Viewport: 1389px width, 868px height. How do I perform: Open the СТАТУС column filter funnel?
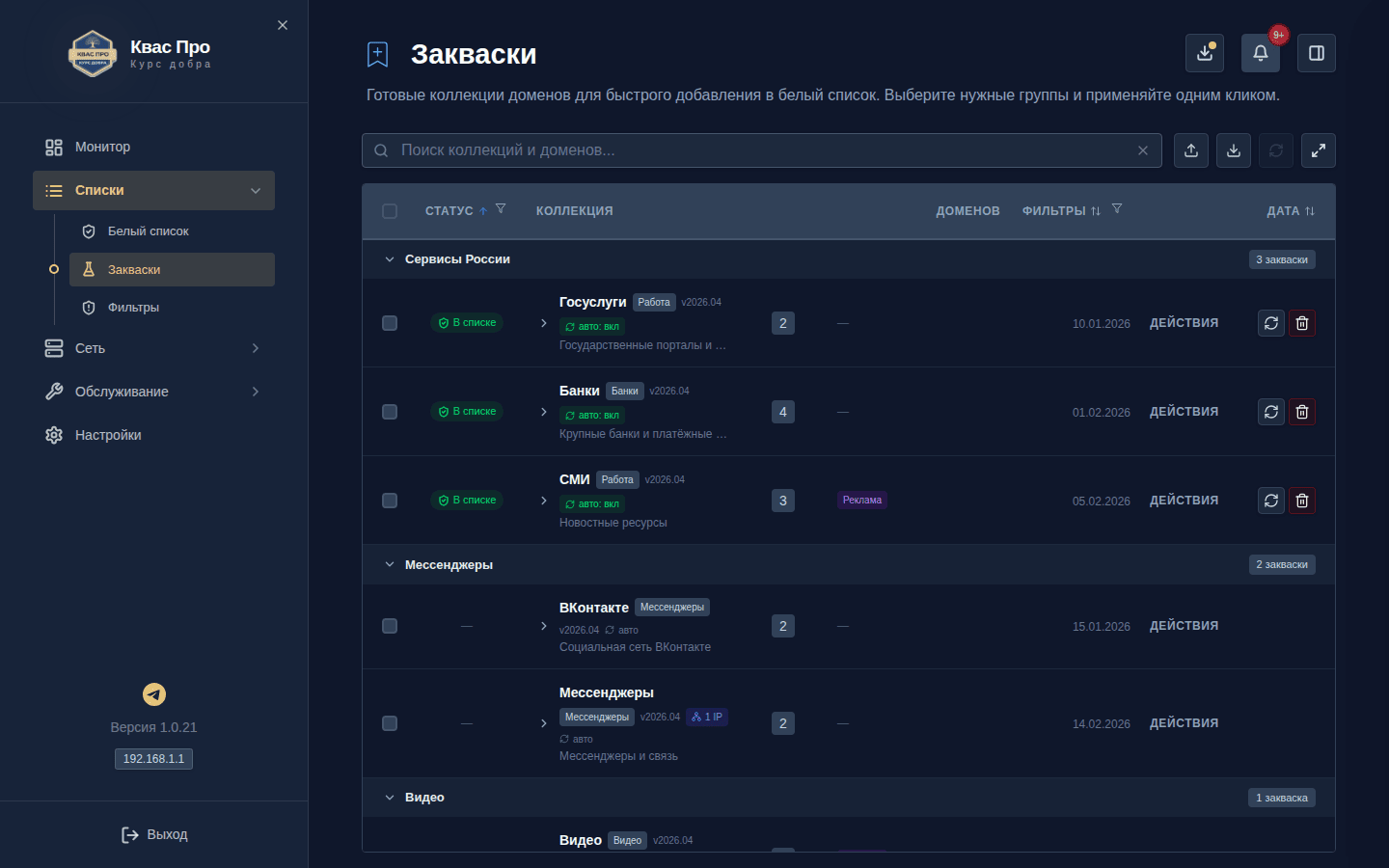(501, 209)
